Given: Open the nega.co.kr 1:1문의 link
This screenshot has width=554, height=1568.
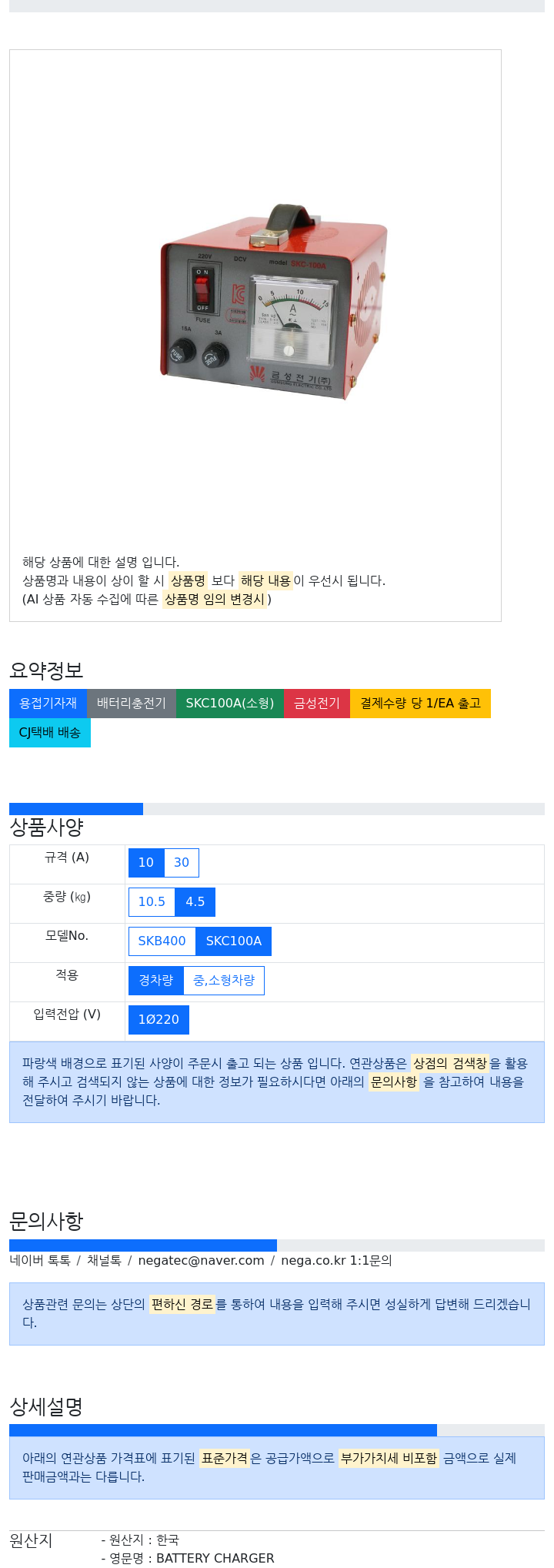Looking at the screenshot, I should tap(336, 1261).
